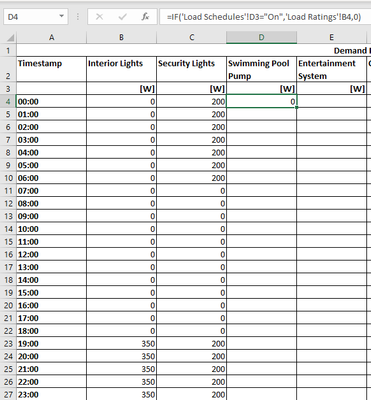Select column B header
This screenshot has width=371, height=400.
pyautogui.click(x=121, y=37)
